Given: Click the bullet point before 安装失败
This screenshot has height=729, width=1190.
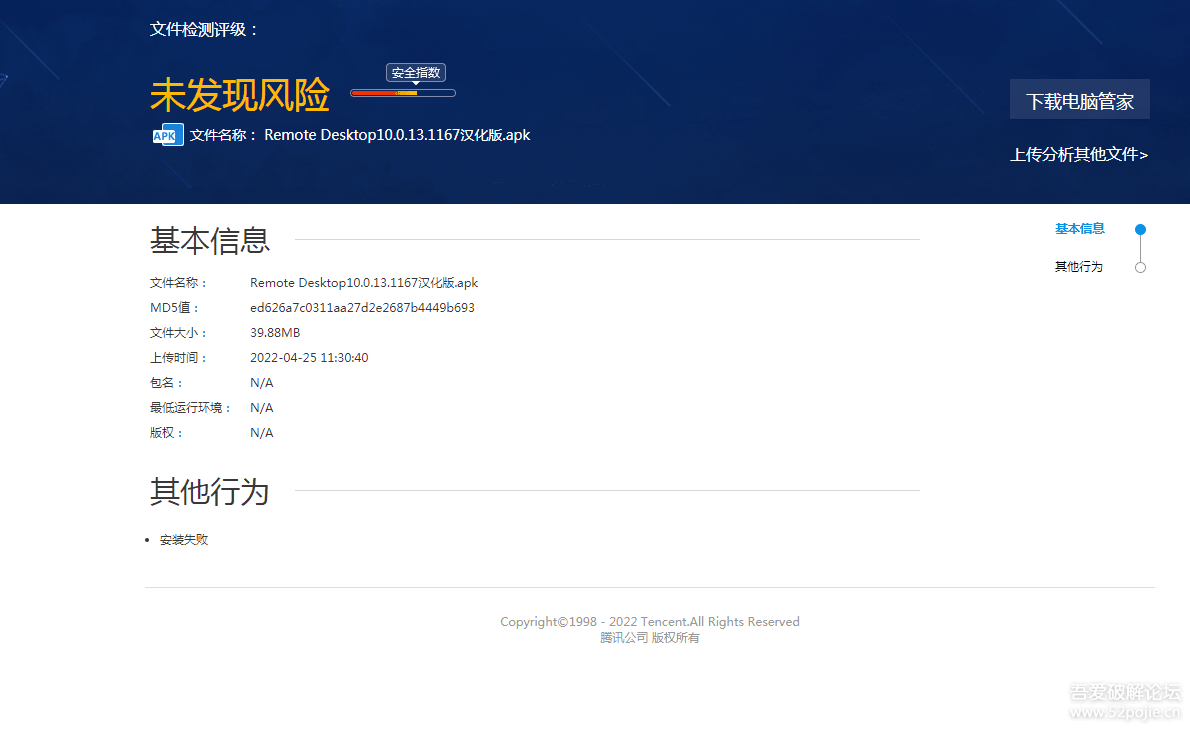Looking at the screenshot, I should 150,540.
